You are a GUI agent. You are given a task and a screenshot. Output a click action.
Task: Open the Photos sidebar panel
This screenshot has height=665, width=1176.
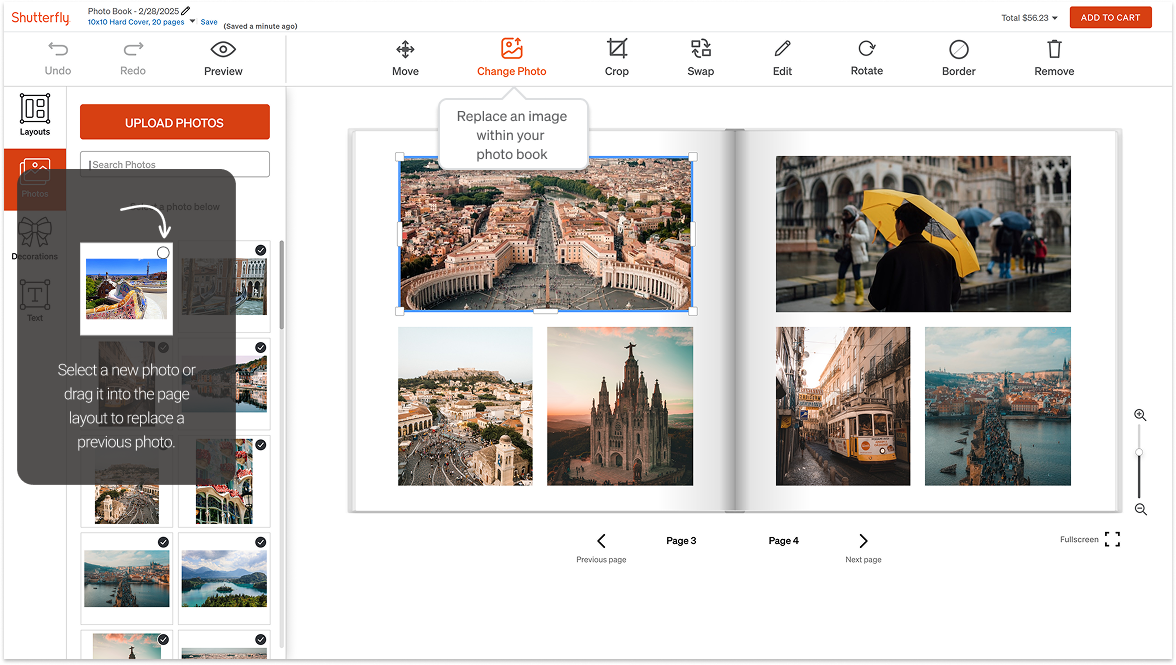pyautogui.click(x=34, y=178)
